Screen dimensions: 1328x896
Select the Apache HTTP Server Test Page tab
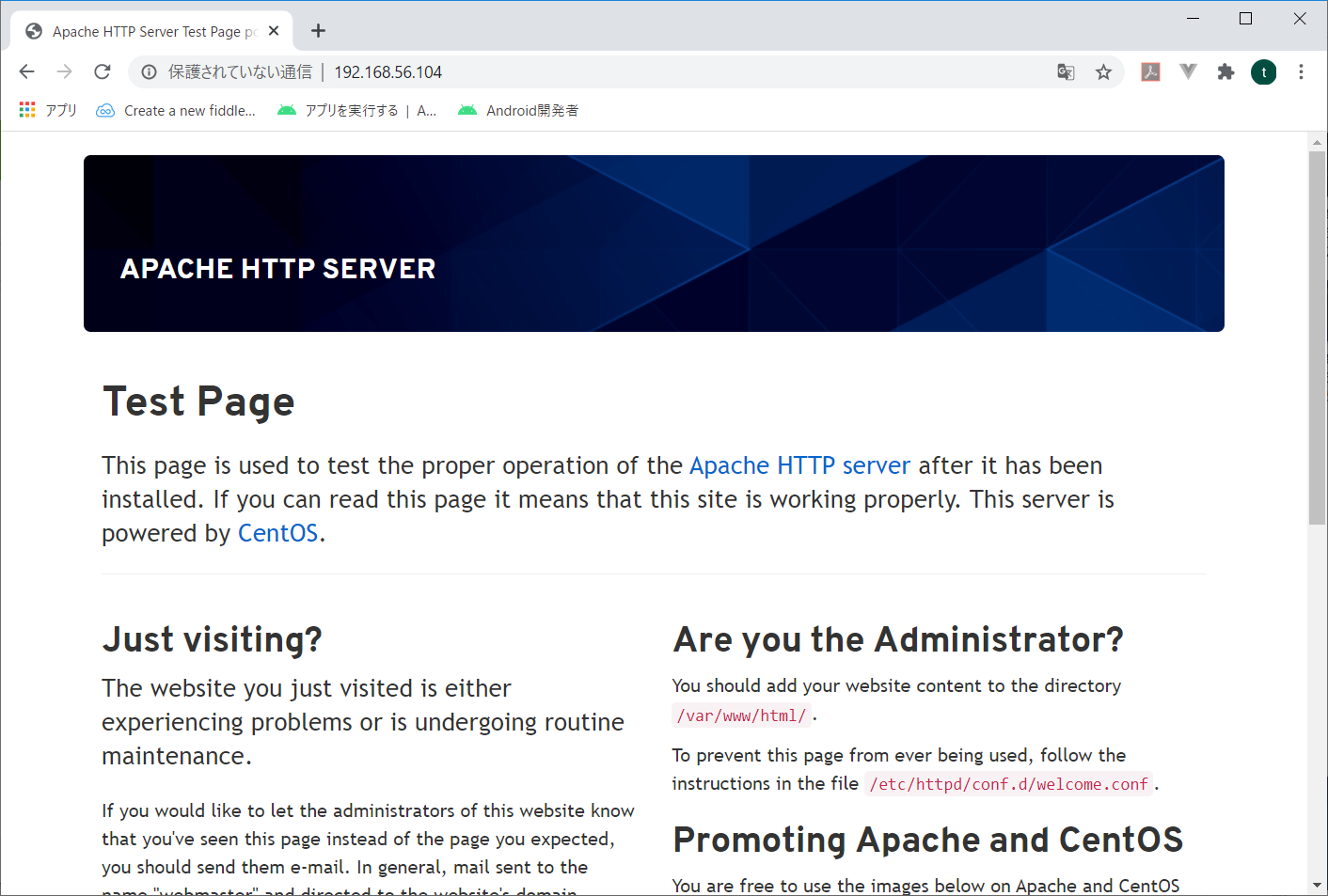[x=151, y=31]
